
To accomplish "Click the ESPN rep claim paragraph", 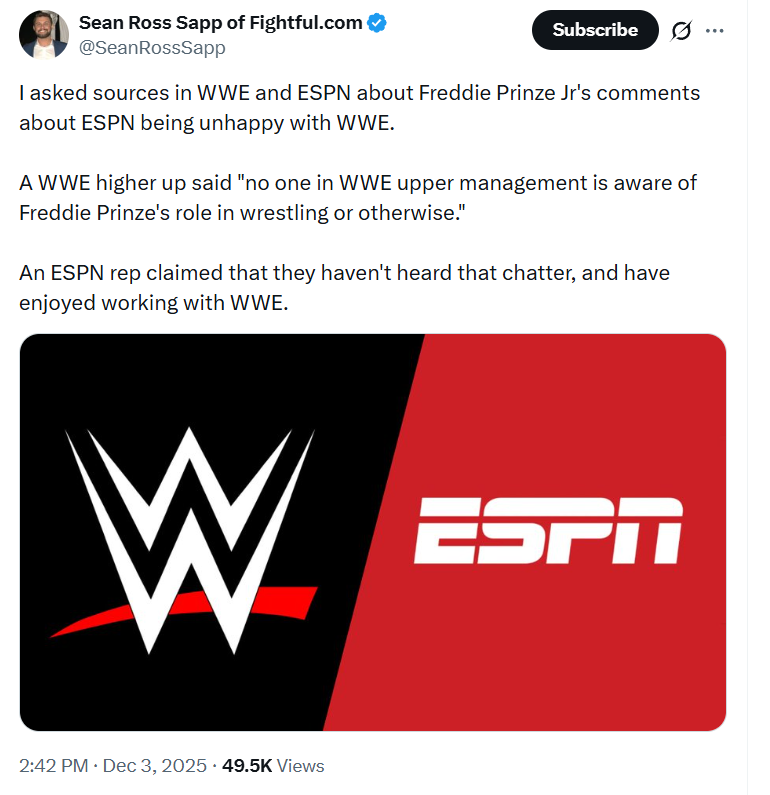I will [346, 288].
